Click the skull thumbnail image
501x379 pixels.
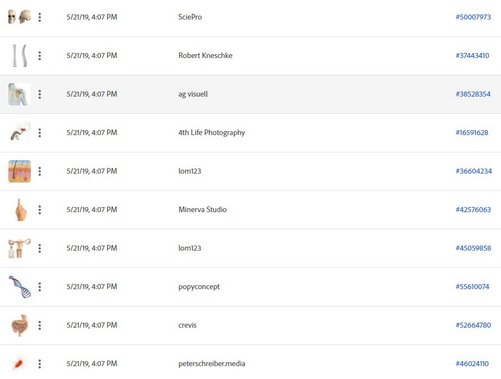[x=19, y=17]
